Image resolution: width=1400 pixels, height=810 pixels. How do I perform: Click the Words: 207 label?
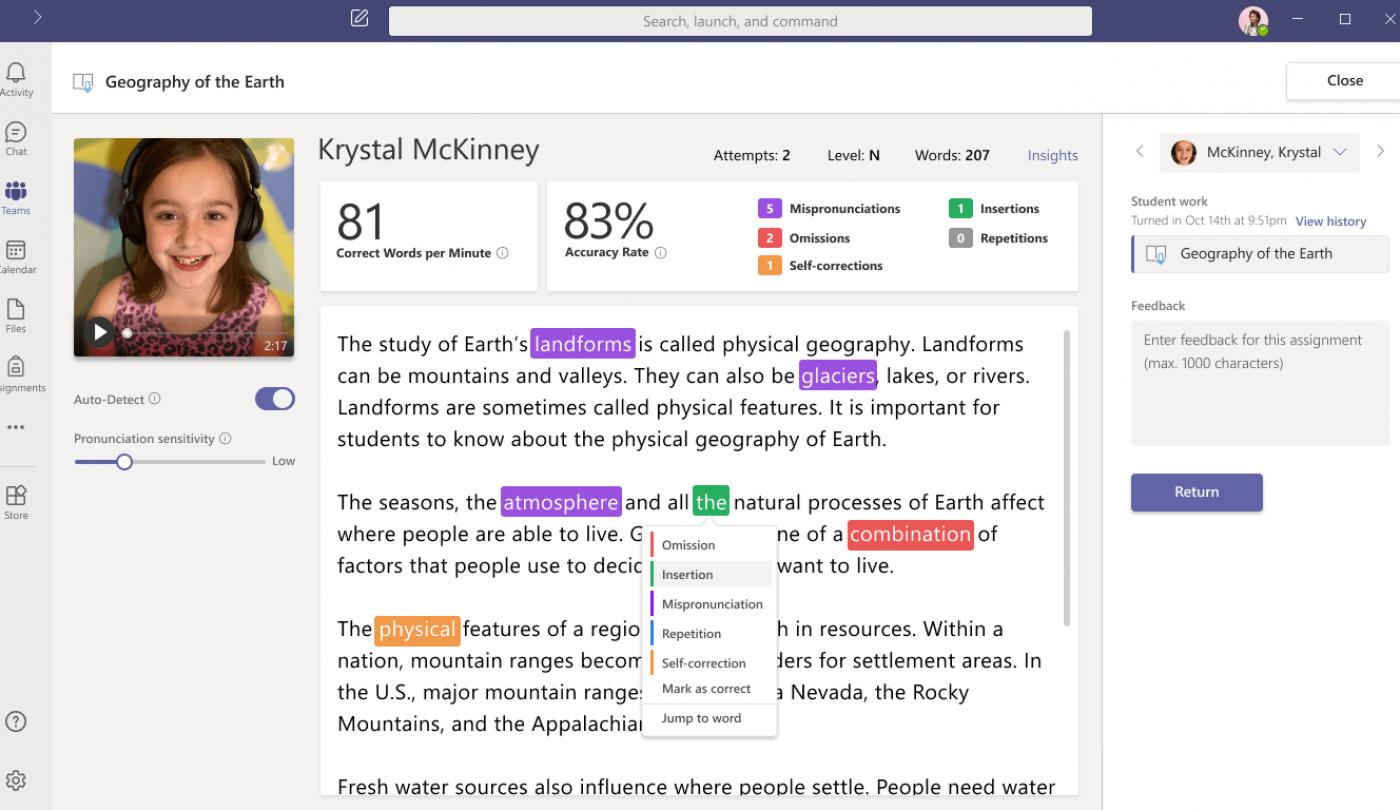point(952,155)
